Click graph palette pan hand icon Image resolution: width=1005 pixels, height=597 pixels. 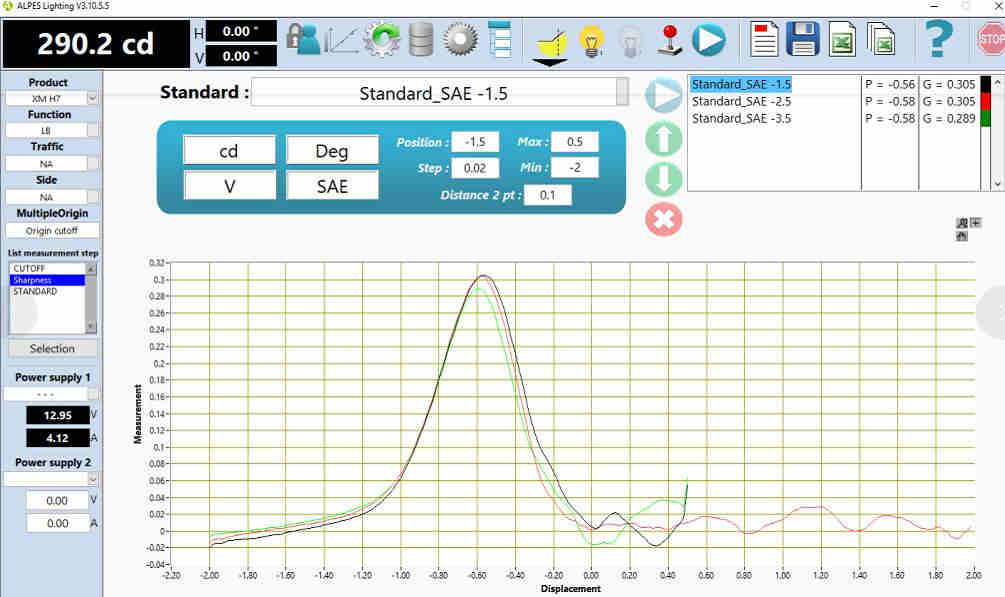coord(961,236)
